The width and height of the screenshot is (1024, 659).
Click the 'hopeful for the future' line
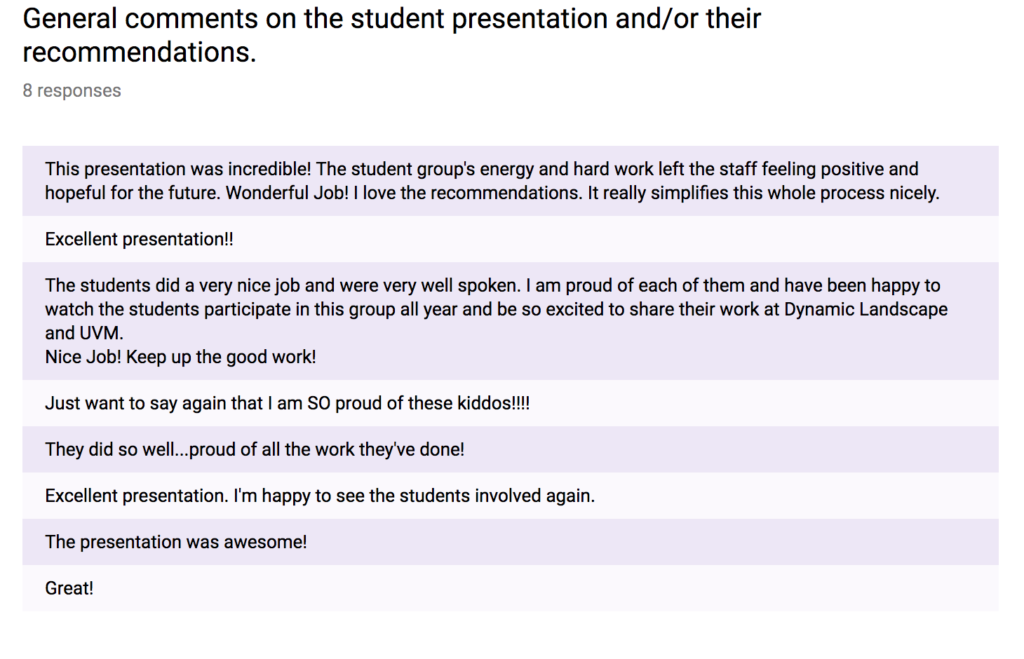coord(492,193)
